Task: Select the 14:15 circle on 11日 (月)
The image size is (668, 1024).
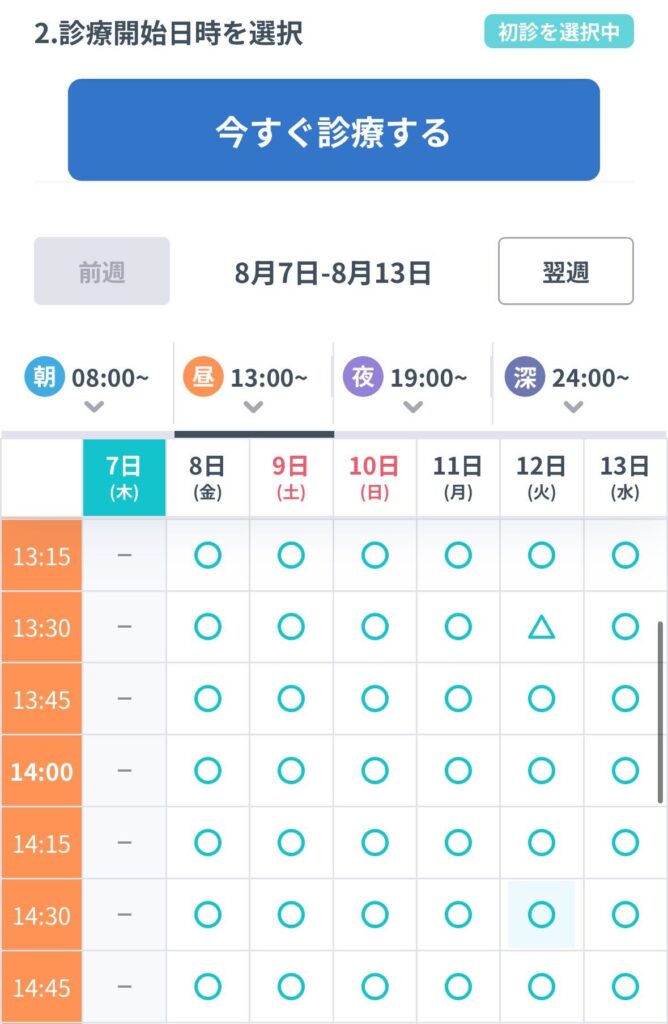Action: tap(458, 842)
